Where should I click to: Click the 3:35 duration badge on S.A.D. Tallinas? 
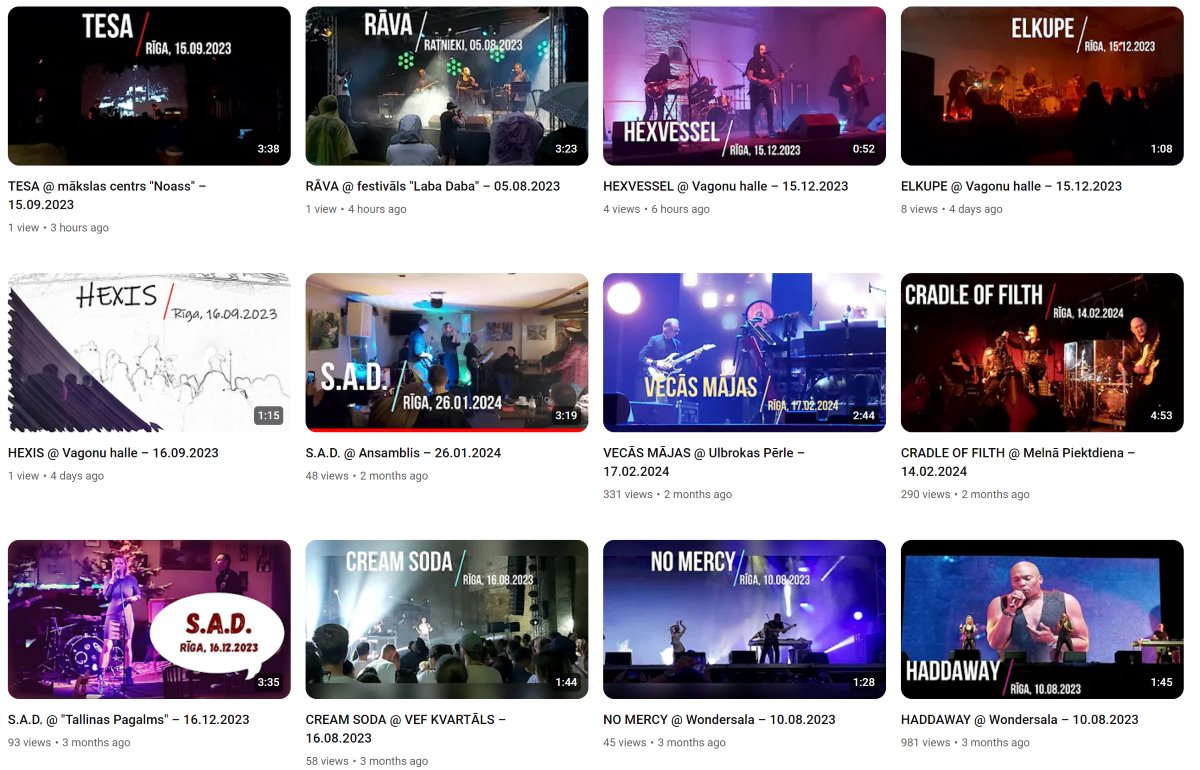point(268,683)
